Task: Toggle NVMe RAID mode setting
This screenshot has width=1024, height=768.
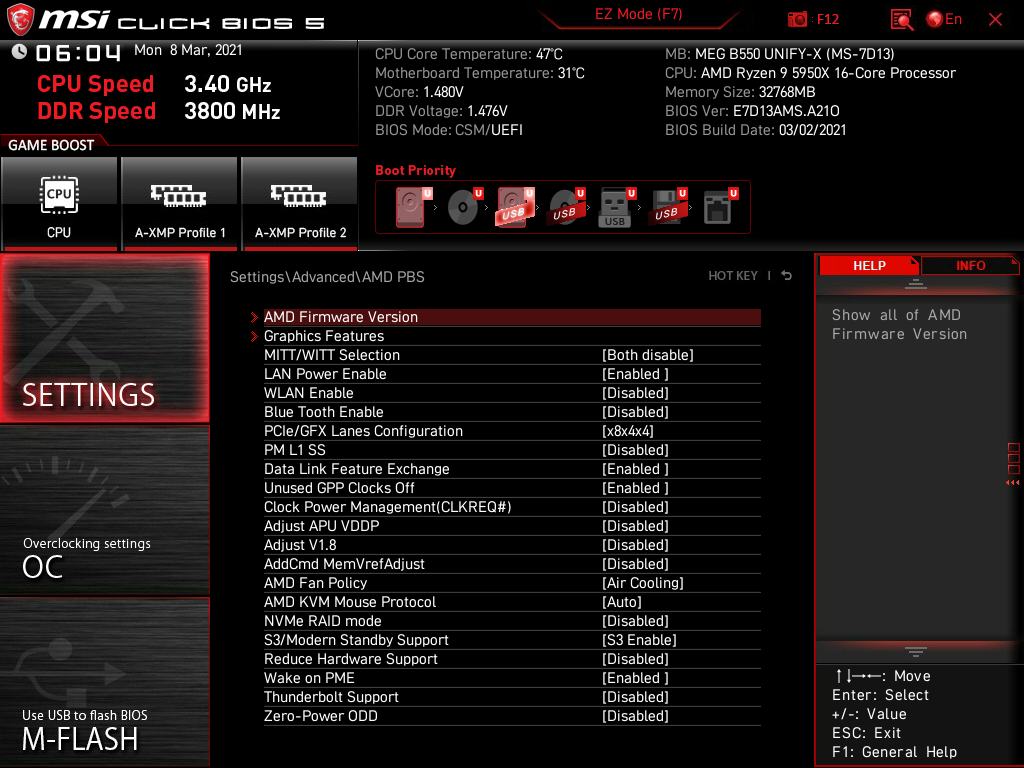Action: (512, 620)
